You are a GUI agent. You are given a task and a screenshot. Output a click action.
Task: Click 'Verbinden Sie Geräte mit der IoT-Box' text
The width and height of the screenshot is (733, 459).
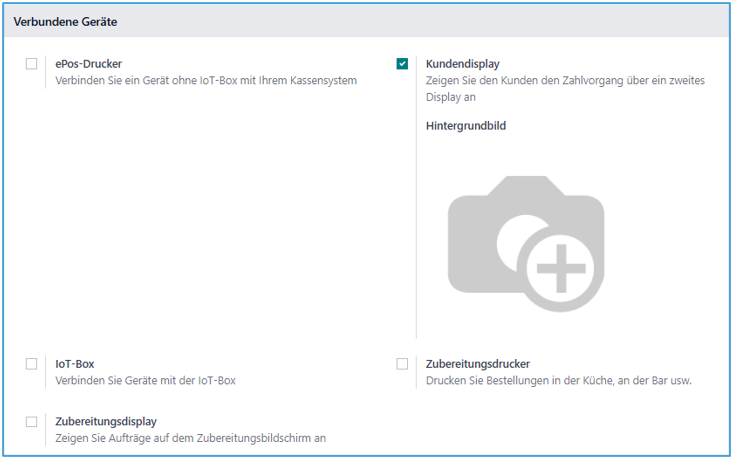(146, 381)
